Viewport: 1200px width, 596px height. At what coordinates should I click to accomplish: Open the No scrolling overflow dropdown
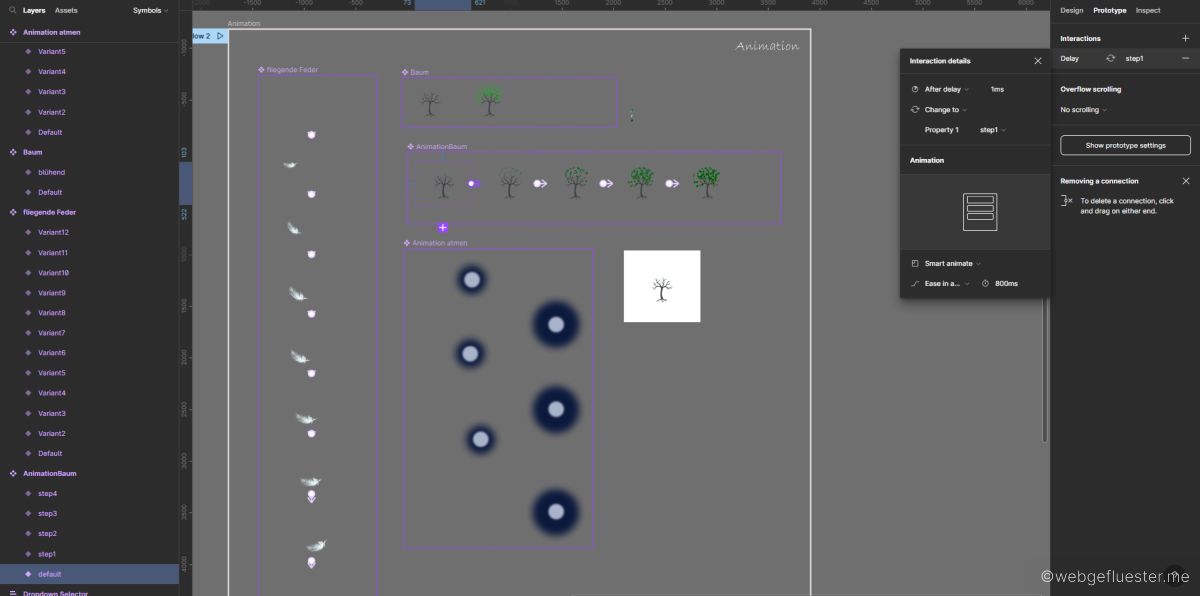[x=1083, y=110]
